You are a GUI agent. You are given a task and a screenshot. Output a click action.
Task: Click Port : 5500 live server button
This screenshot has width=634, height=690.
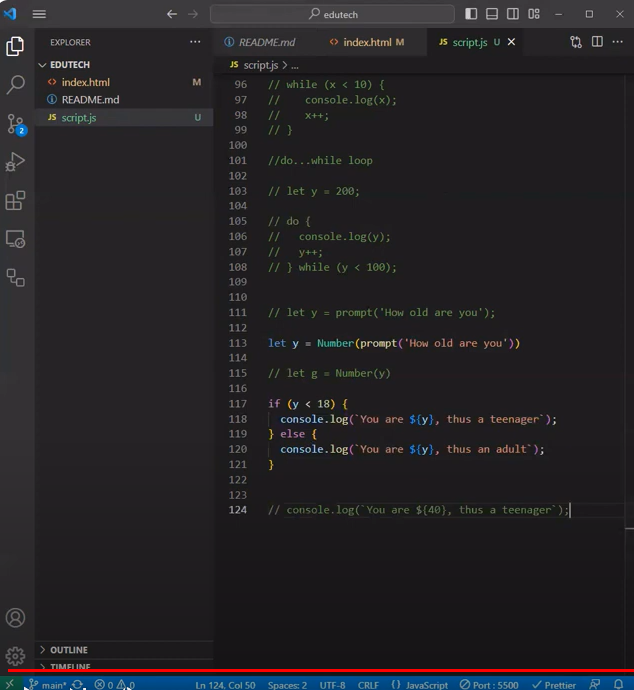pos(488,685)
